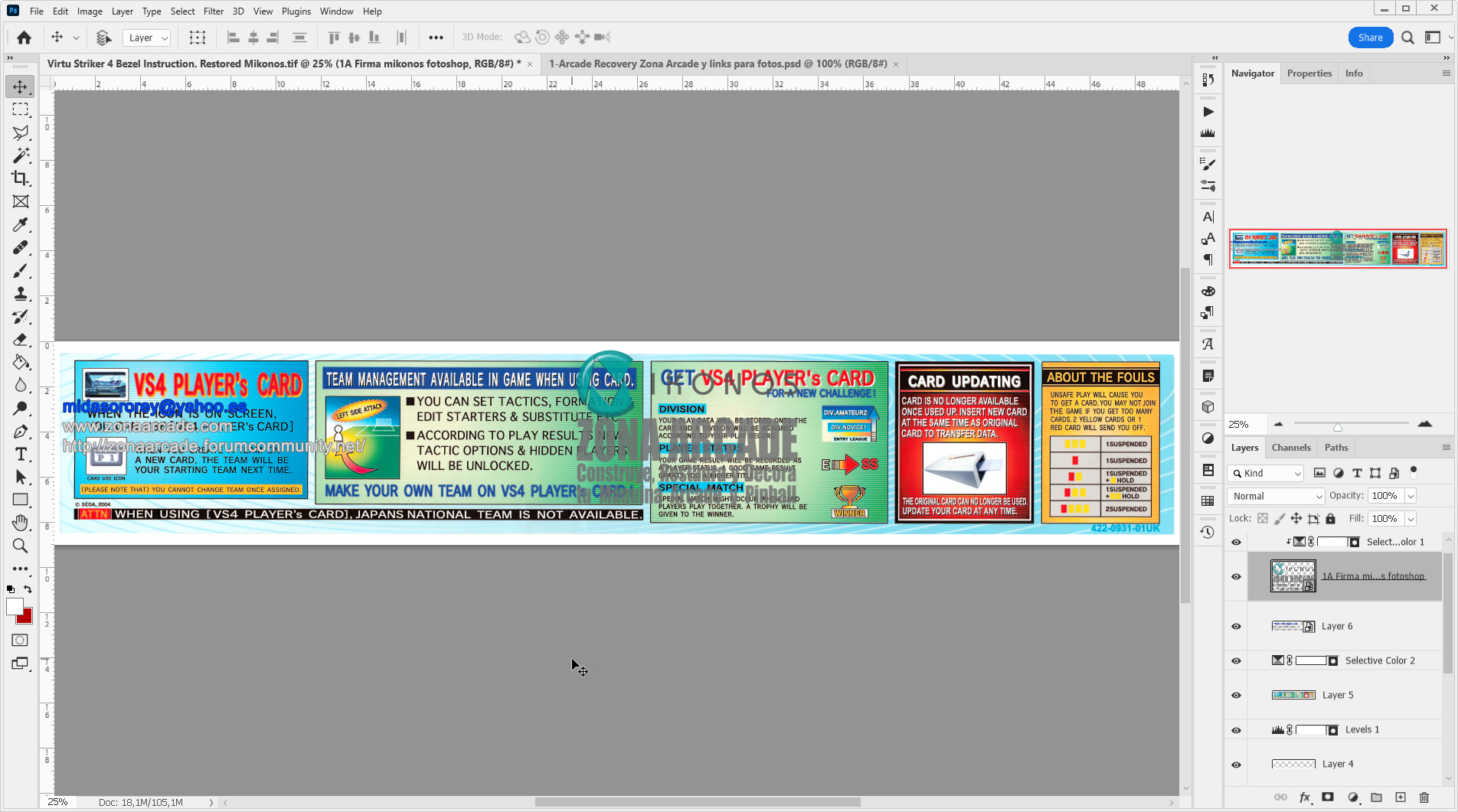Choose the Hand tool
The width and height of the screenshot is (1458, 812).
tap(21, 523)
